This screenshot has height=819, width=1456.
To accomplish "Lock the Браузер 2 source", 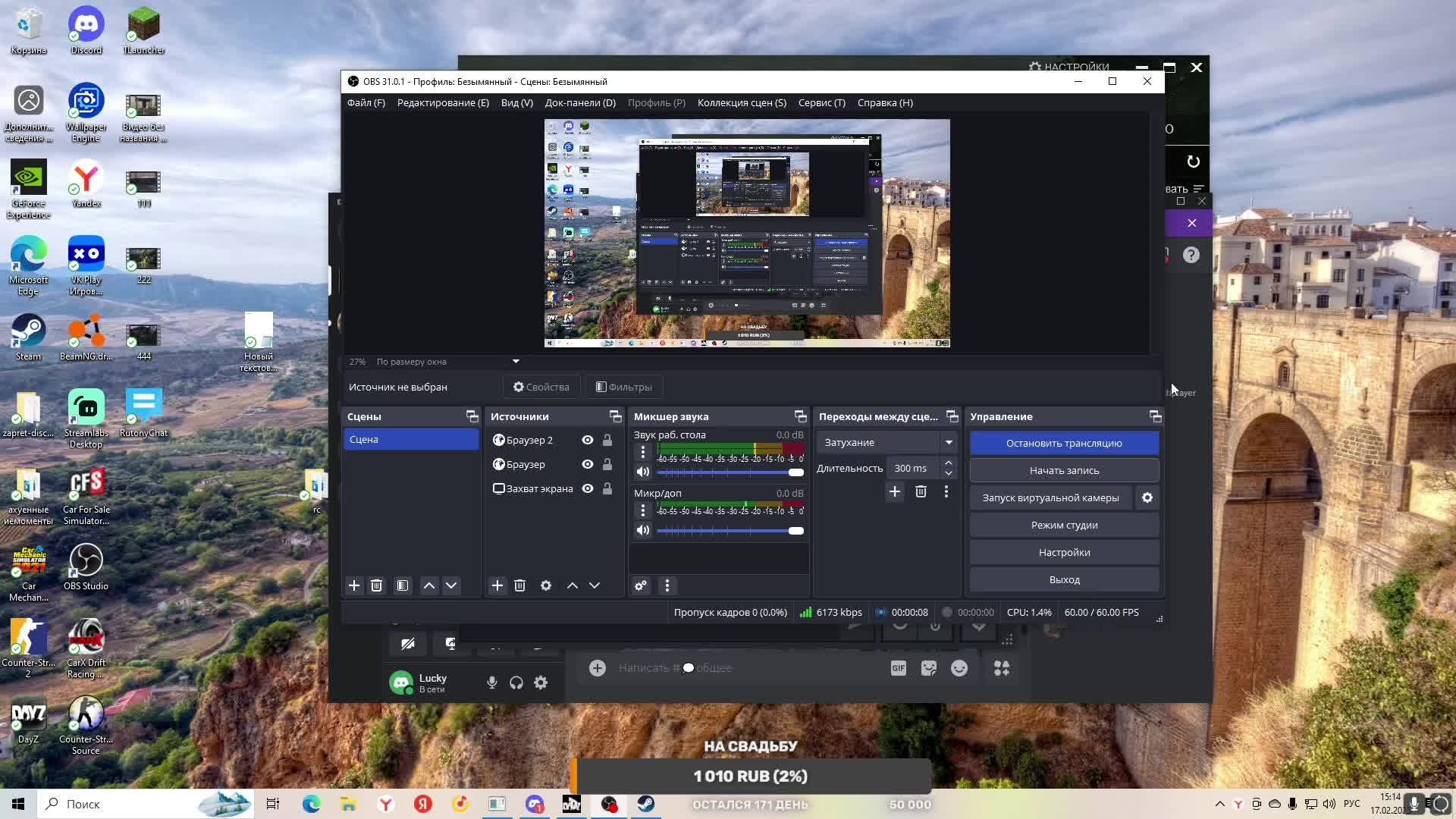I will [x=607, y=440].
